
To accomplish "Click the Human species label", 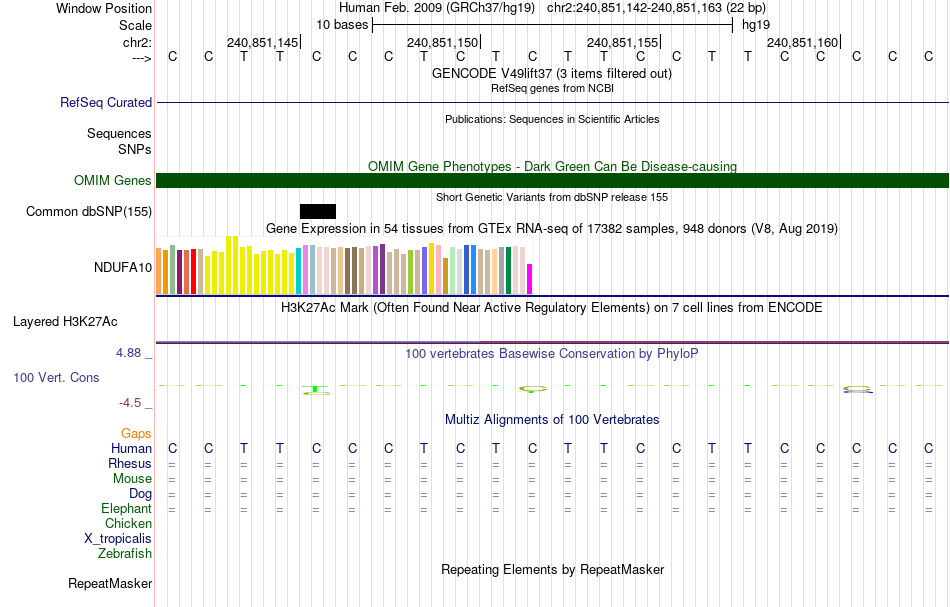I will [x=131, y=448].
